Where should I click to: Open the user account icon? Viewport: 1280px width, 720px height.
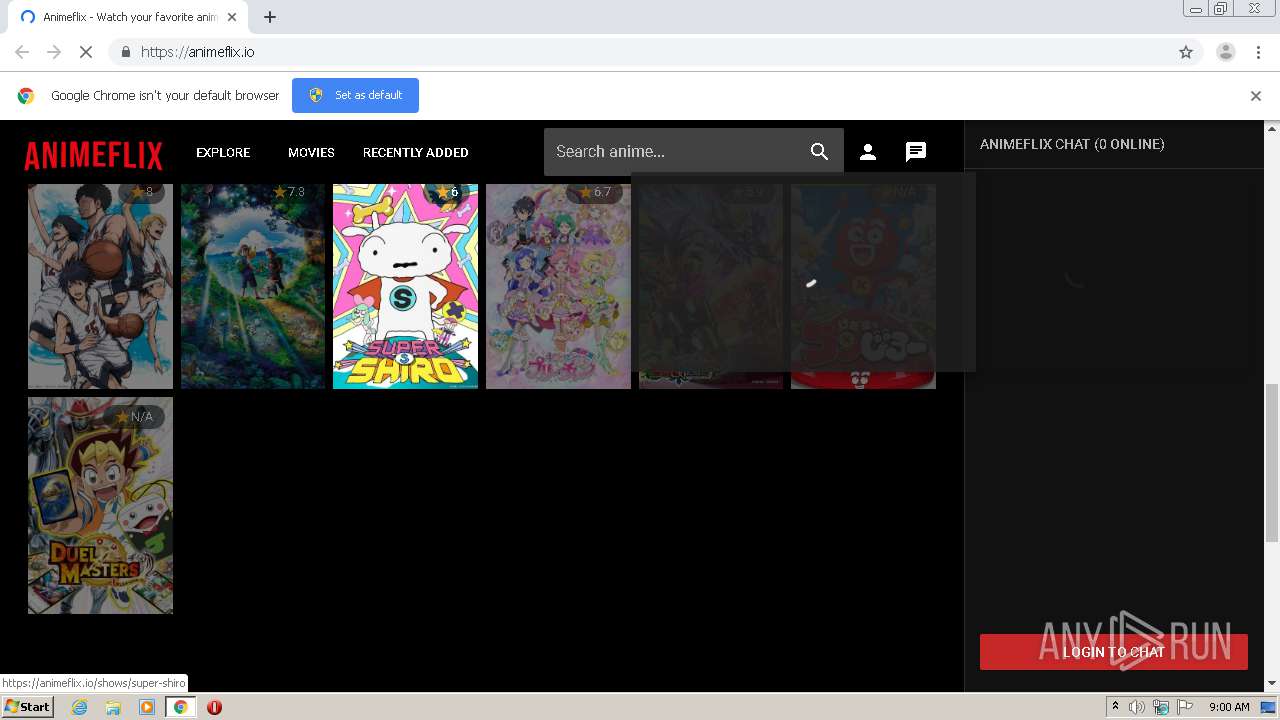click(x=868, y=152)
